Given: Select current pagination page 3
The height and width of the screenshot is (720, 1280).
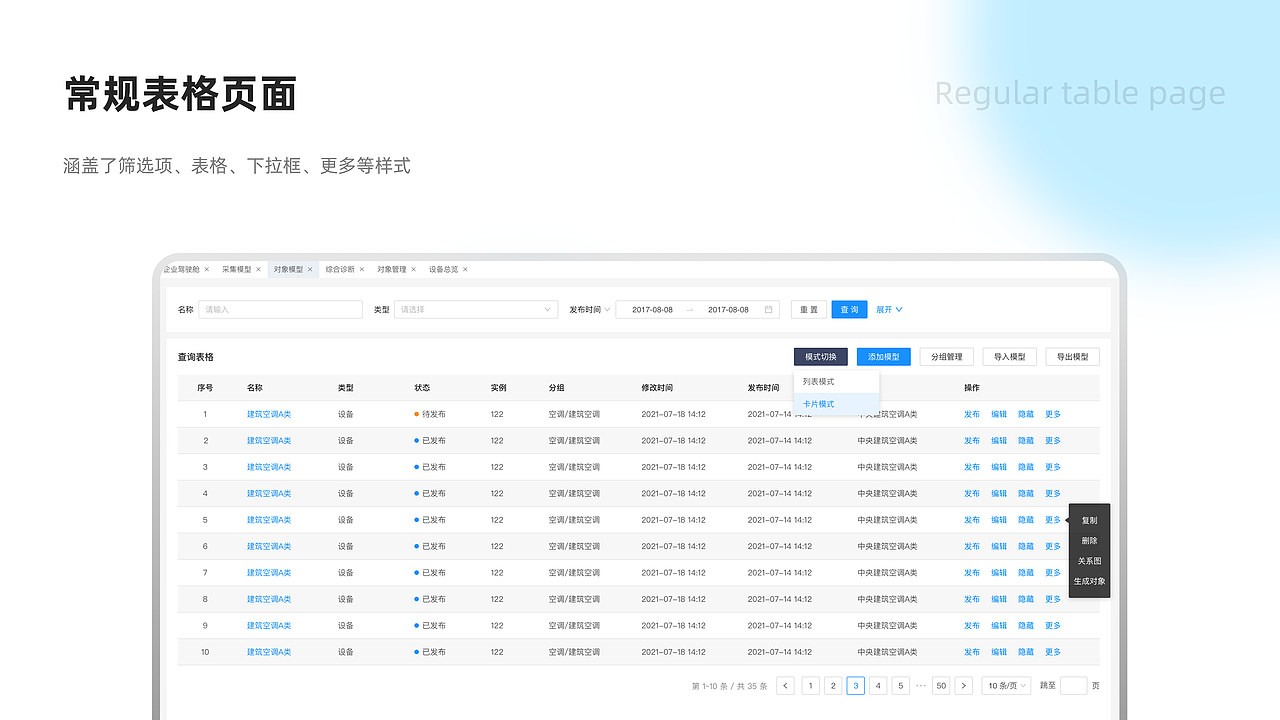Looking at the screenshot, I should 855,686.
